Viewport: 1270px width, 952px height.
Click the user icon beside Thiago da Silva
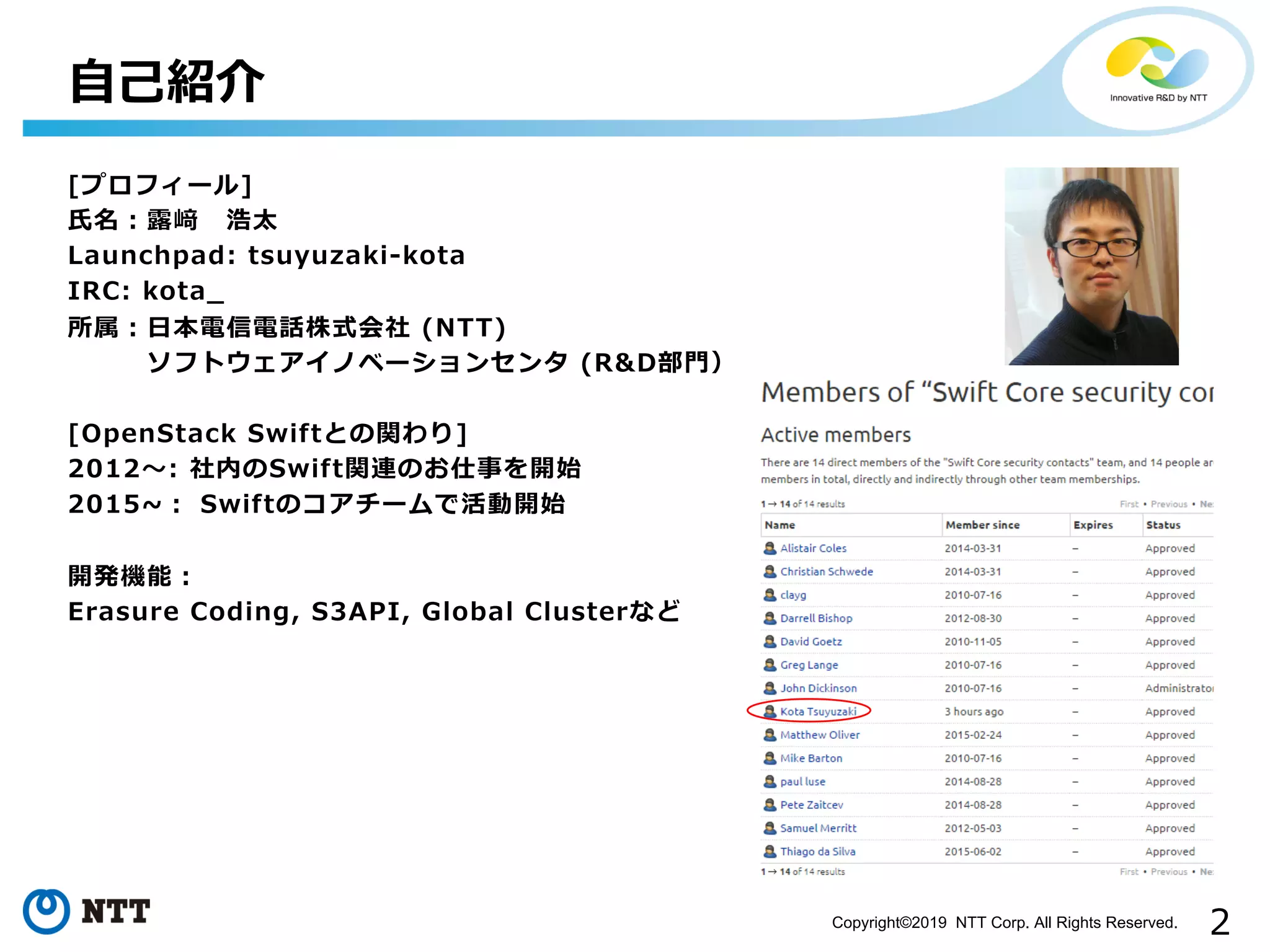770,852
